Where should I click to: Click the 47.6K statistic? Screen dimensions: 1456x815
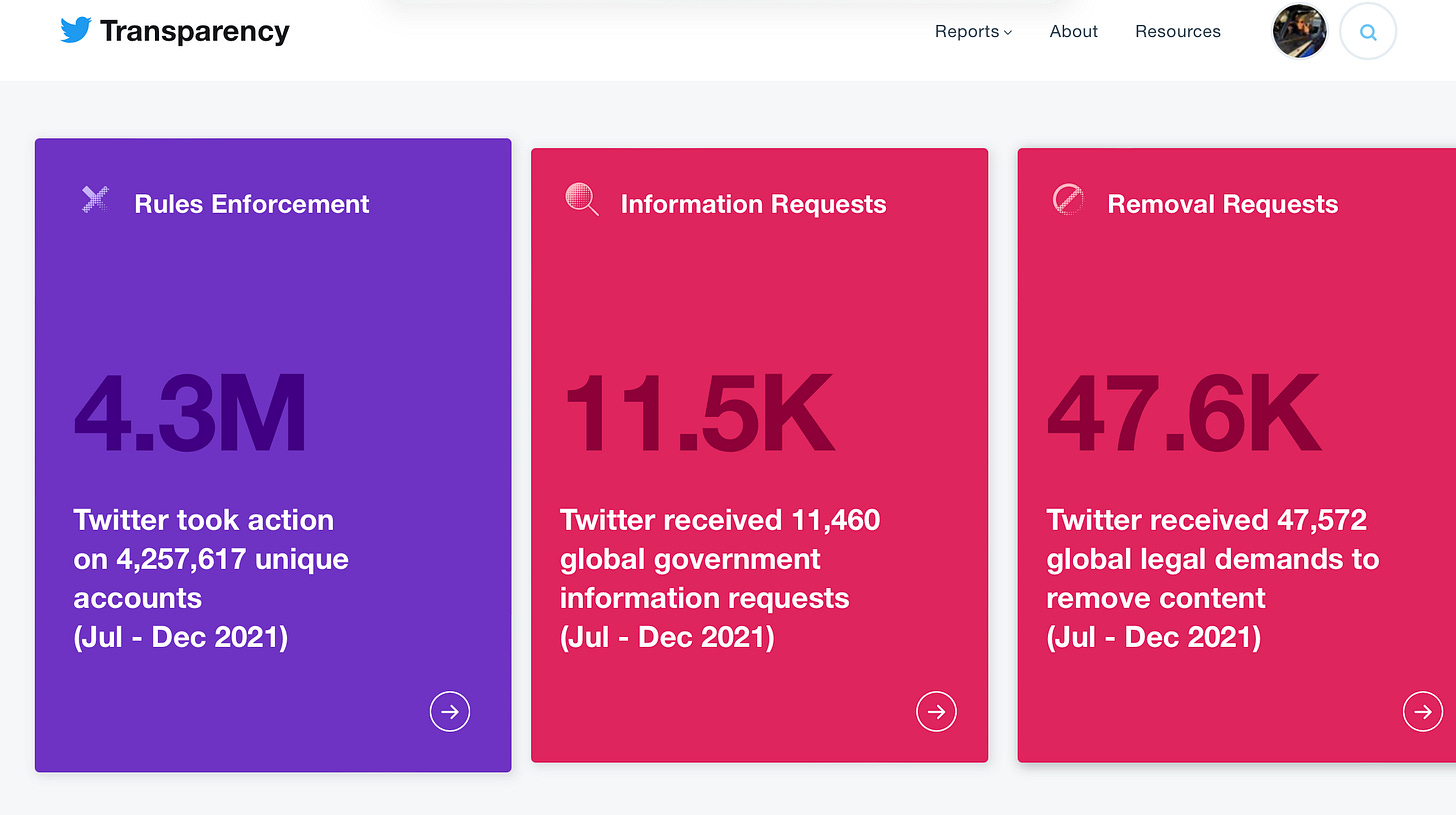(1184, 414)
